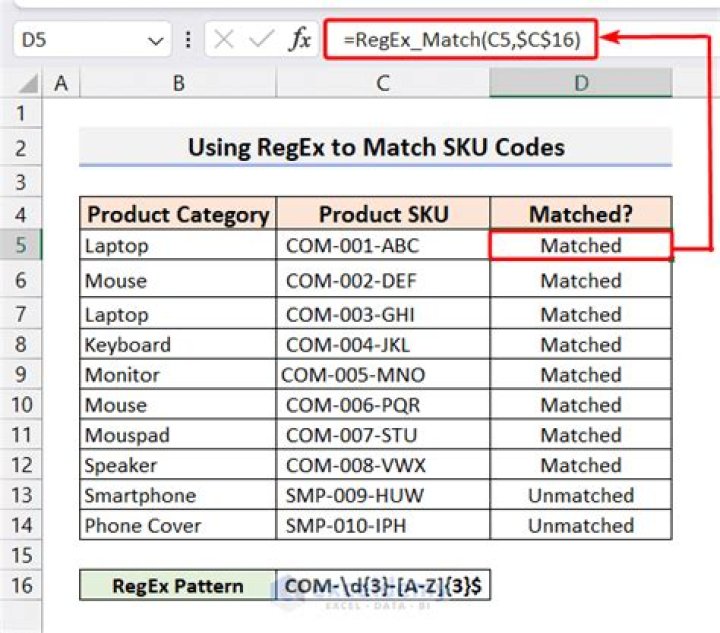Select row 2 header
This screenshot has width=720, height=633.
tap(21, 148)
